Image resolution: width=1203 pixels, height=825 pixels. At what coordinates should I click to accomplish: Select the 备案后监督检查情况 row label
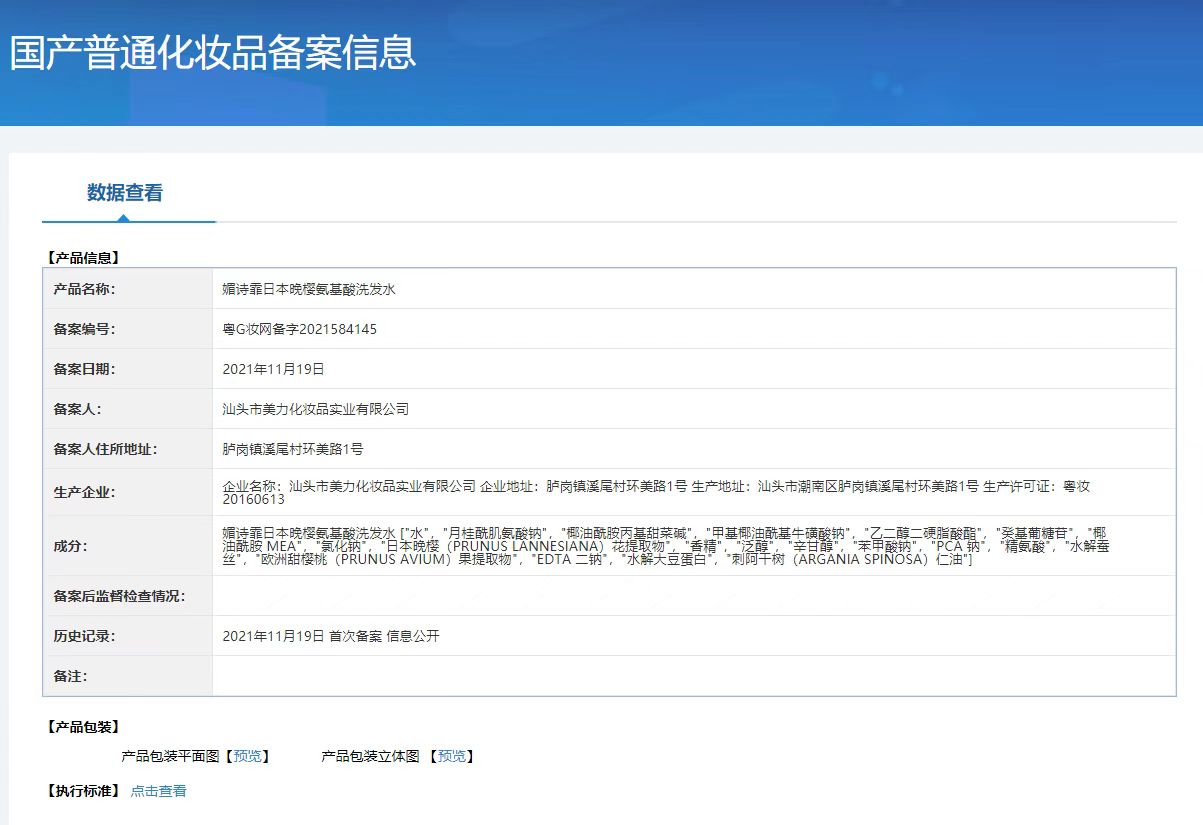[x=119, y=596]
